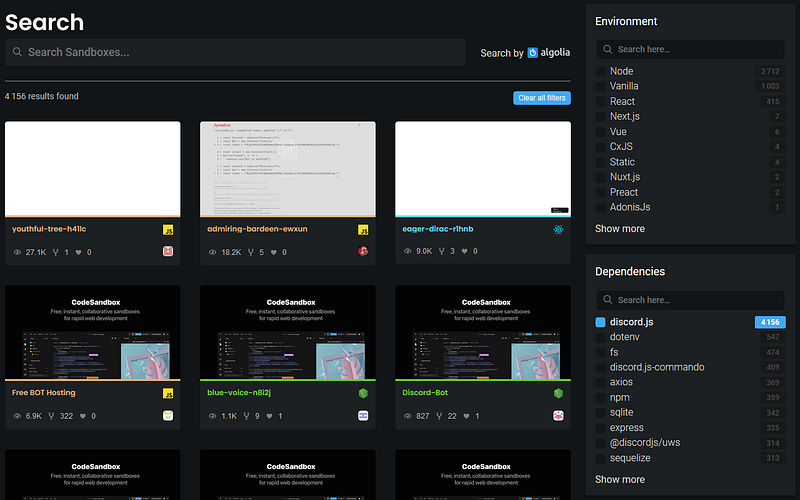Click the sqlite dependency label

621,412
